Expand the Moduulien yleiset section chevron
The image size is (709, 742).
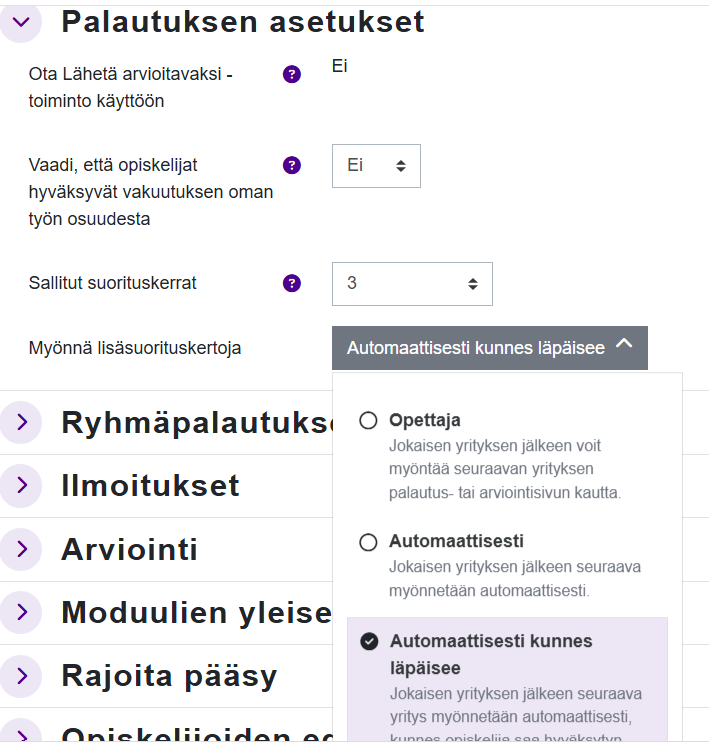(21, 612)
